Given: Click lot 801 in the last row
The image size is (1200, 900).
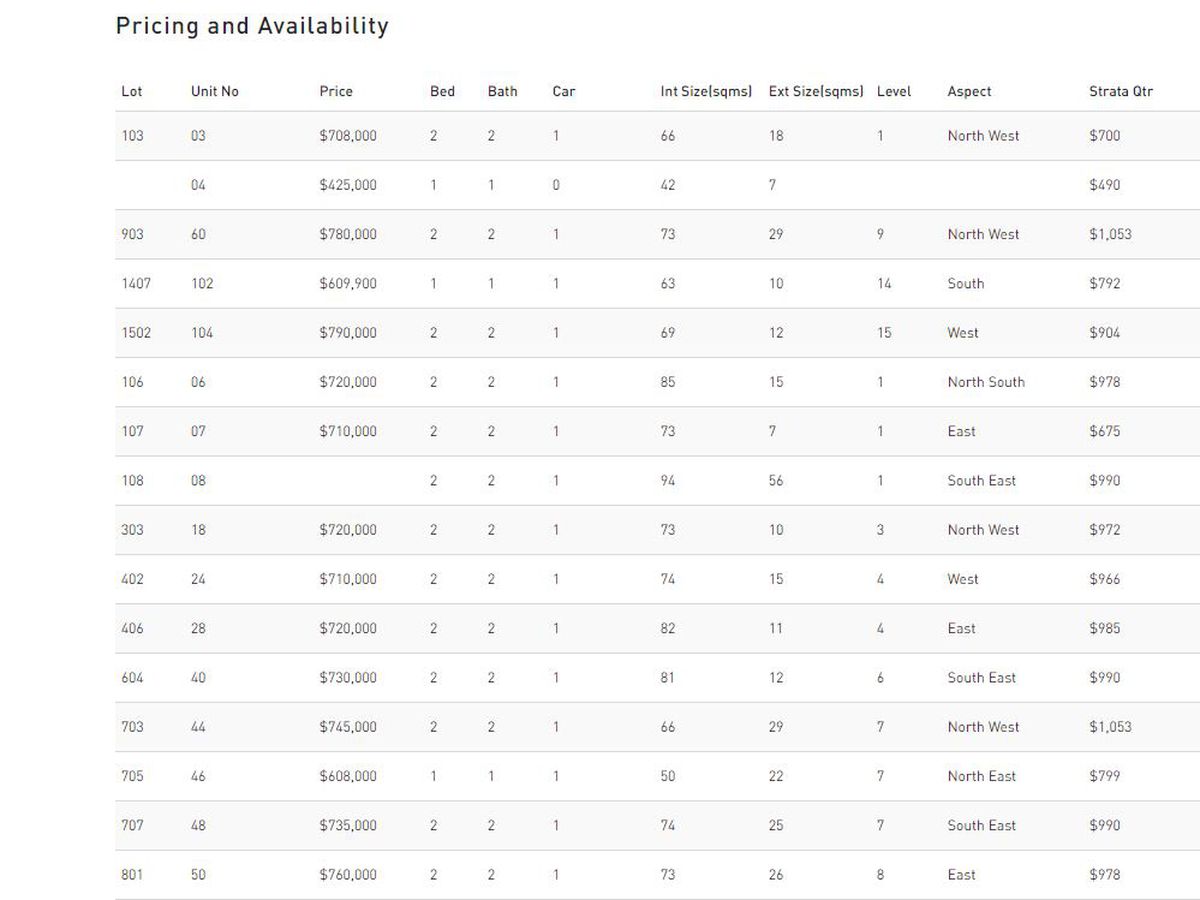Looking at the screenshot, I should [x=132, y=875].
